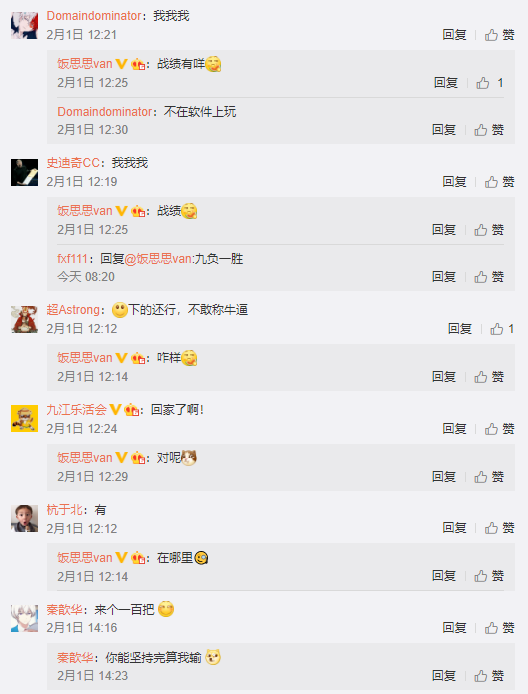Viewport: 528px width, 694px height.
Task: Reply to 史迪奇CC's 我我我 comment
Action: tap(455, 181)
